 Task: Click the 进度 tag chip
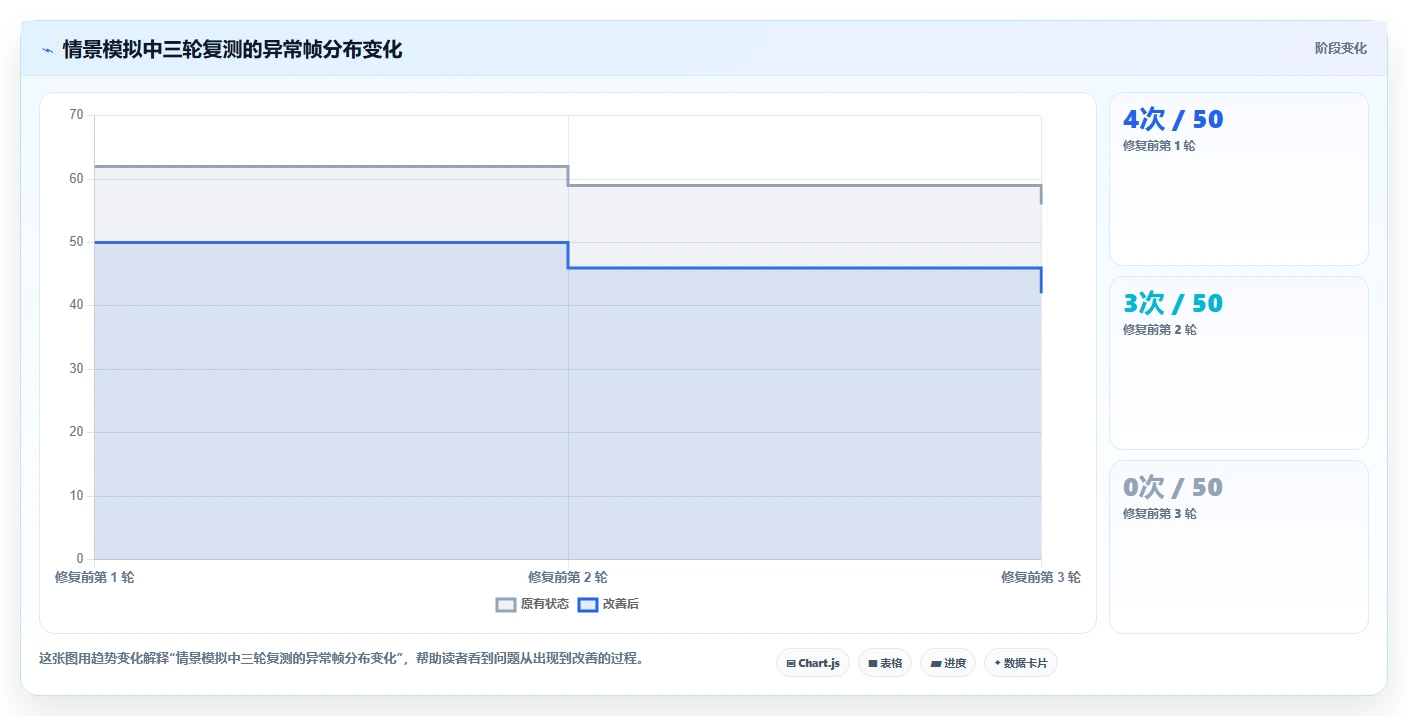tap(948, 663)
